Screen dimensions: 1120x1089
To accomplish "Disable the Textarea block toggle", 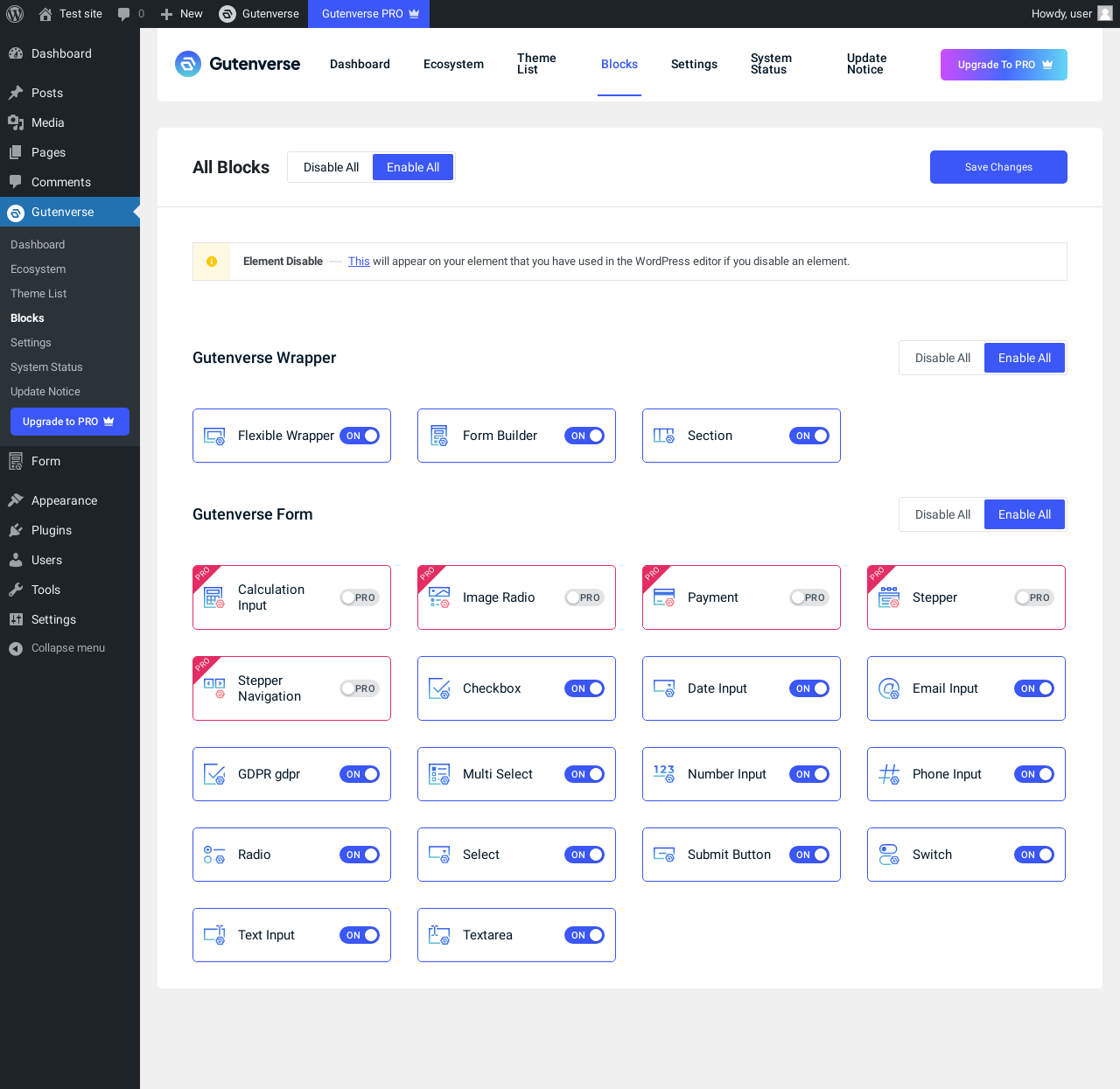I will pos(584,935).
